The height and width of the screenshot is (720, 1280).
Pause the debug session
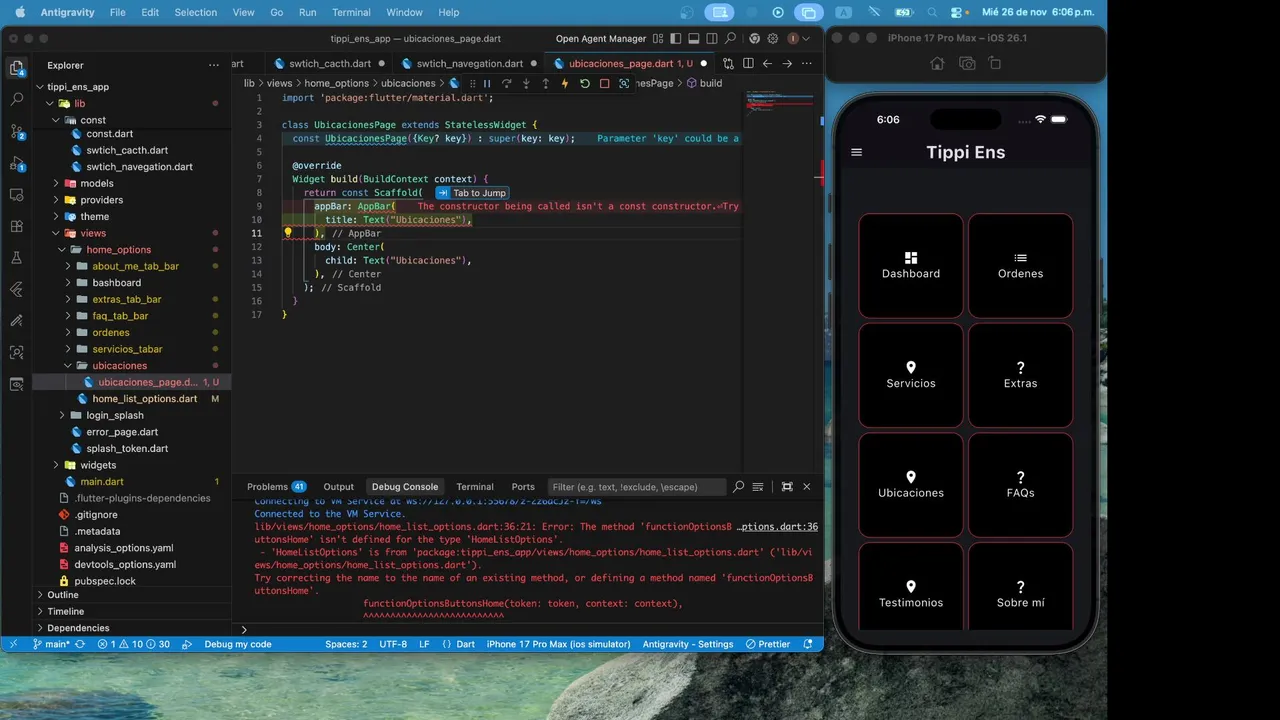487,84
